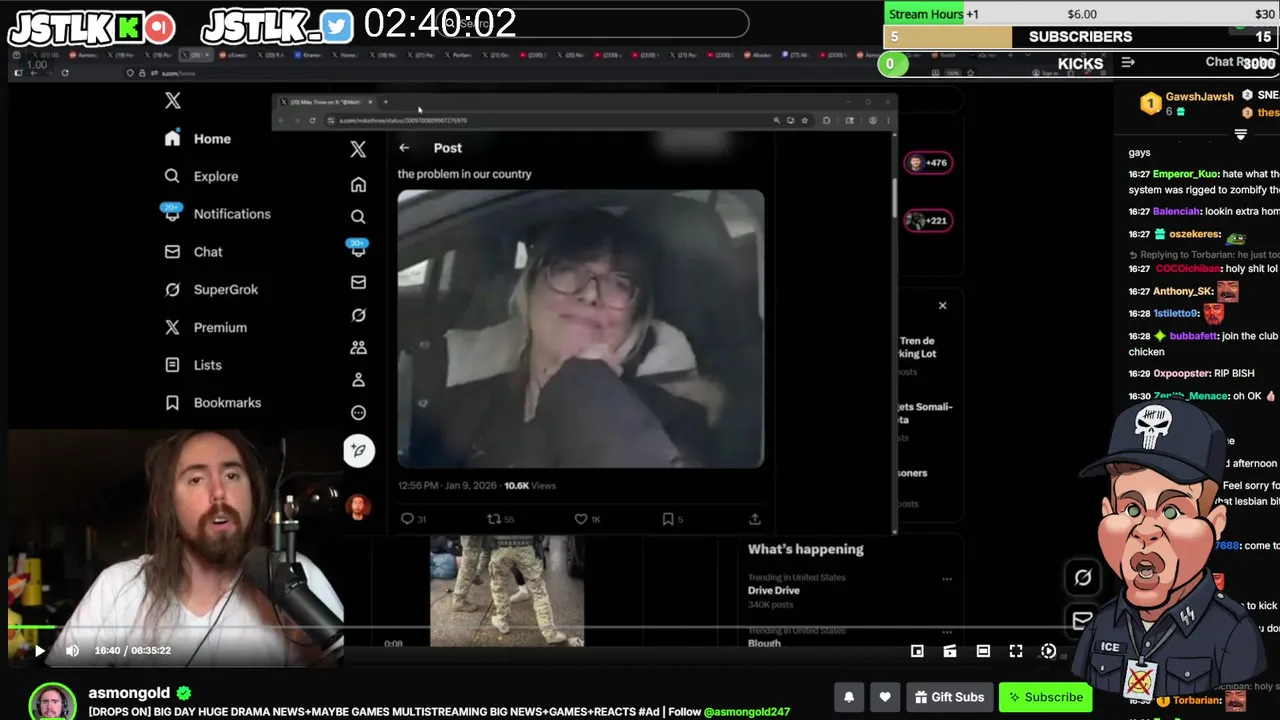Click the Grok icon by the cartoon avatar
1280x720 pixels.
[1083, 577]
